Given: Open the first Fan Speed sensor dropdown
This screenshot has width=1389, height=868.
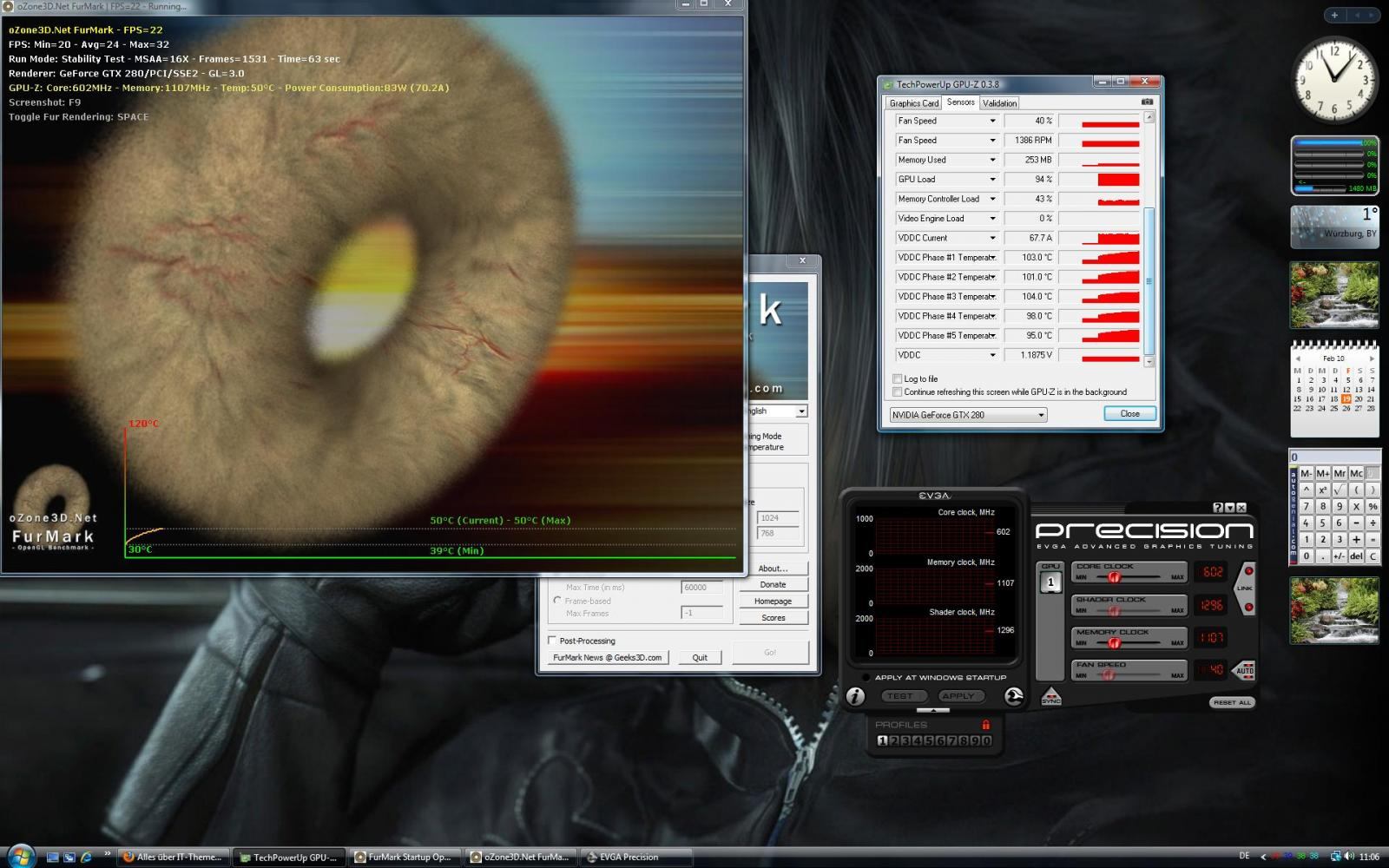Looking at the screenshot, I should [x=993, y=121].
